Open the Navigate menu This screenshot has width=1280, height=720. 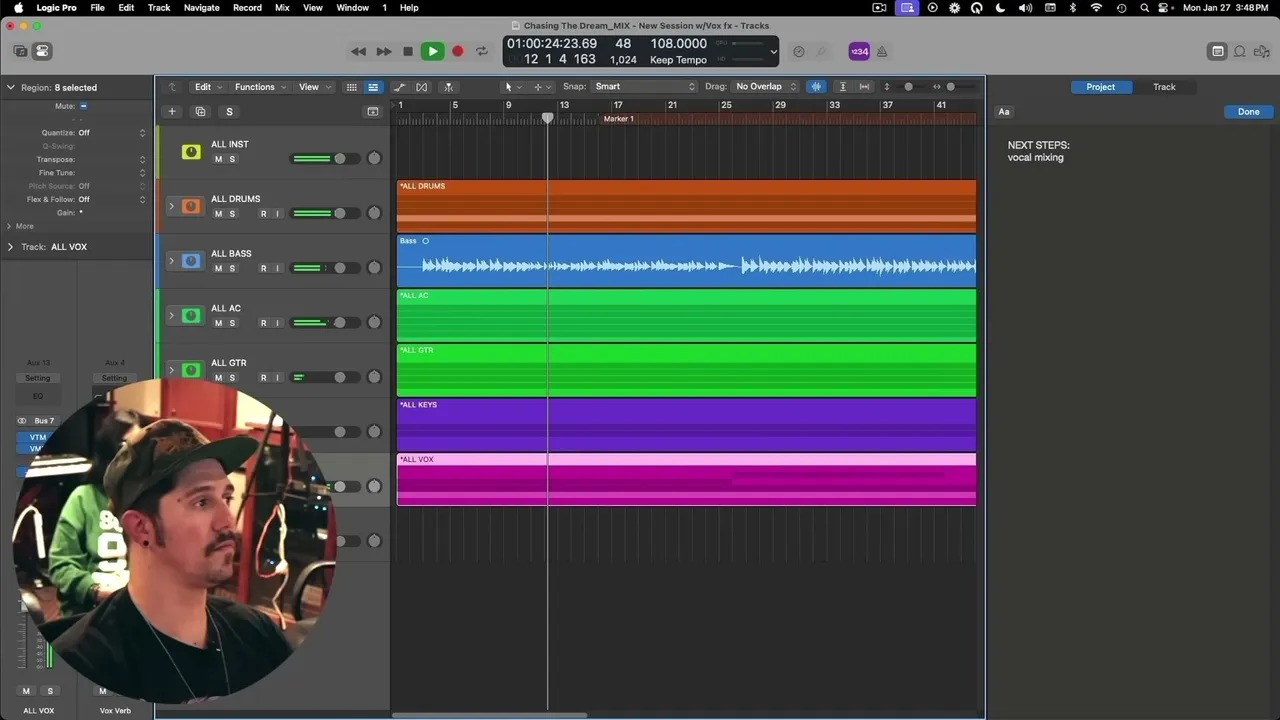coord(201,8)
